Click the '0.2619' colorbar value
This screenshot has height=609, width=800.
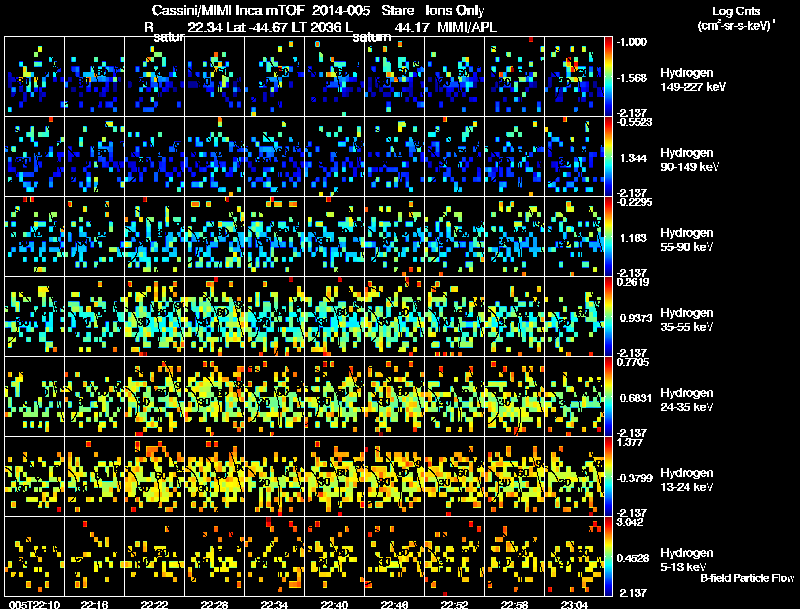click(x=633, y=283)
